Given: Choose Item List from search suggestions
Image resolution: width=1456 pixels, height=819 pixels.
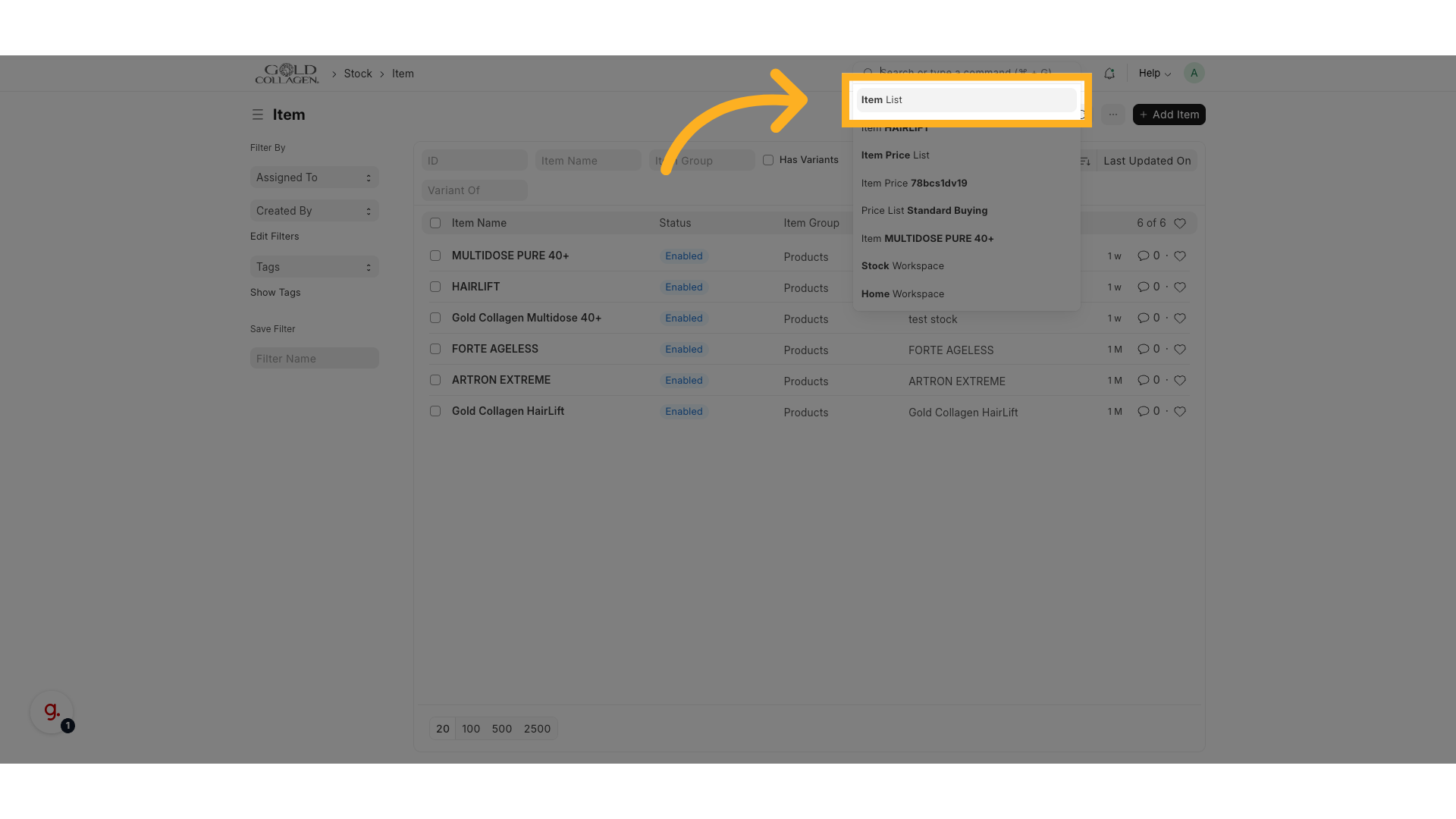Looking at the screenshot, I should coord(966,100).
